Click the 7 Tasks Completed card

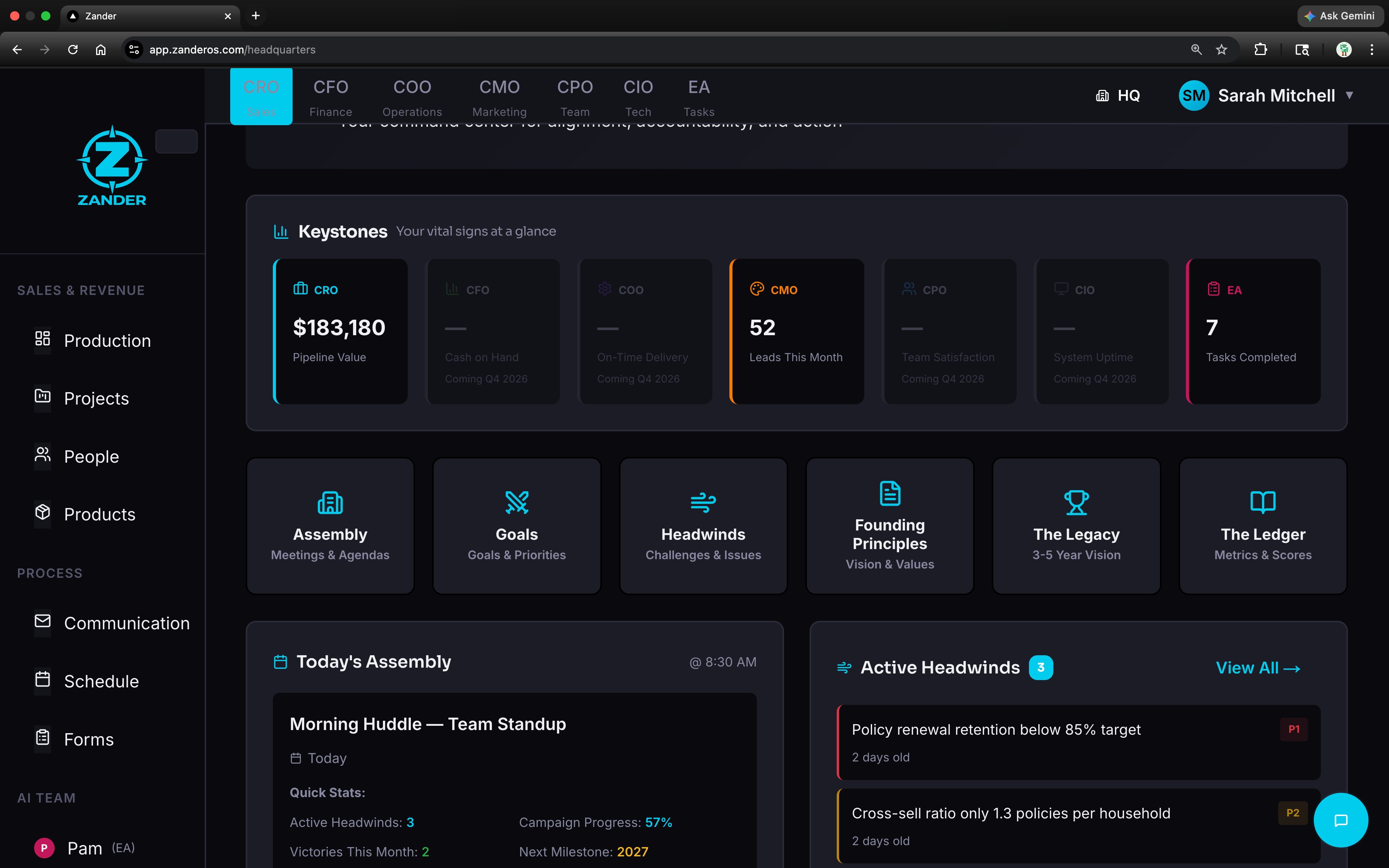coord(1253,331)
